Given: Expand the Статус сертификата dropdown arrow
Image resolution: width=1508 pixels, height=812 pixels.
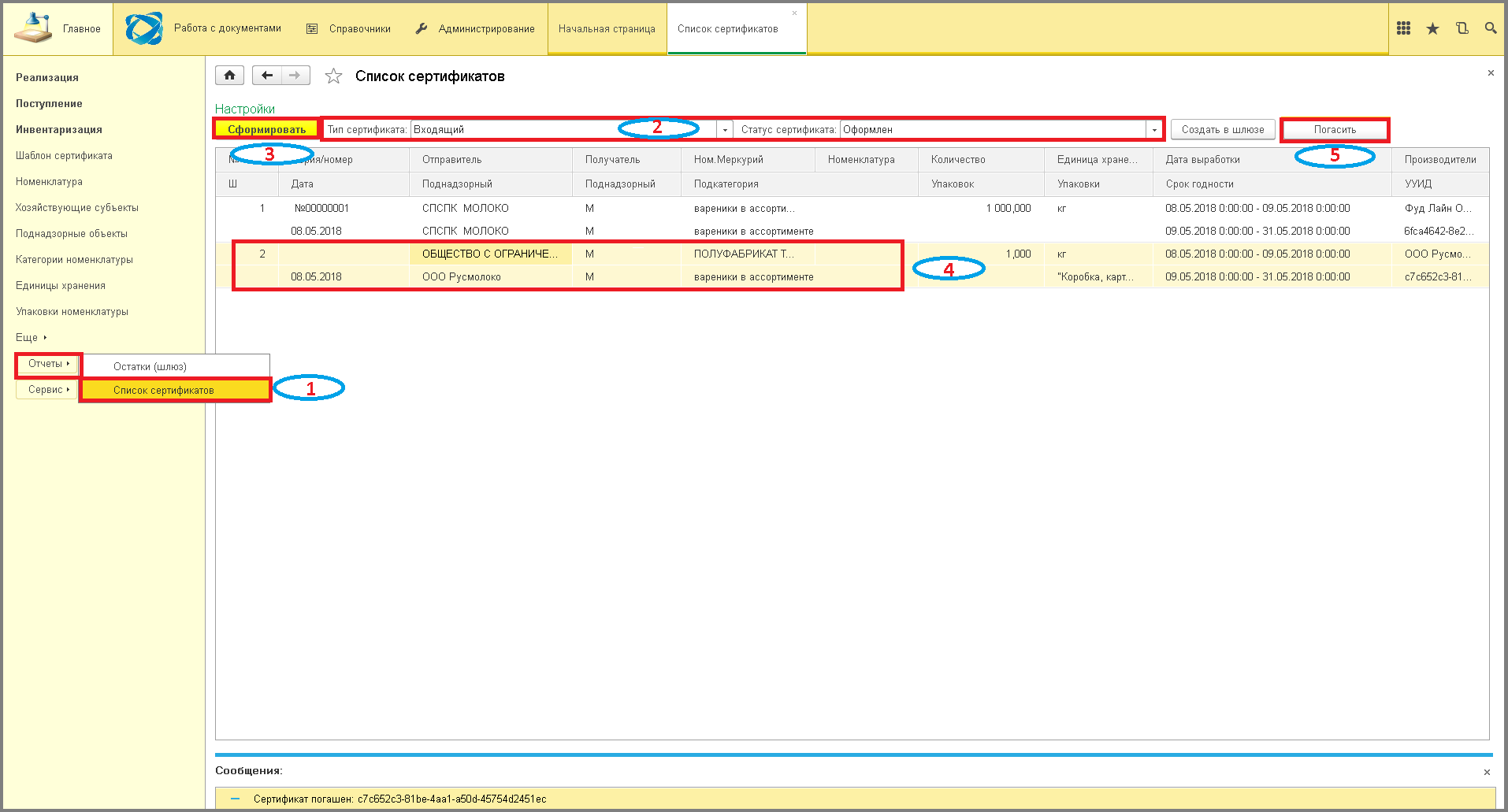Looking at the screenshot, I should [1154, 130].
